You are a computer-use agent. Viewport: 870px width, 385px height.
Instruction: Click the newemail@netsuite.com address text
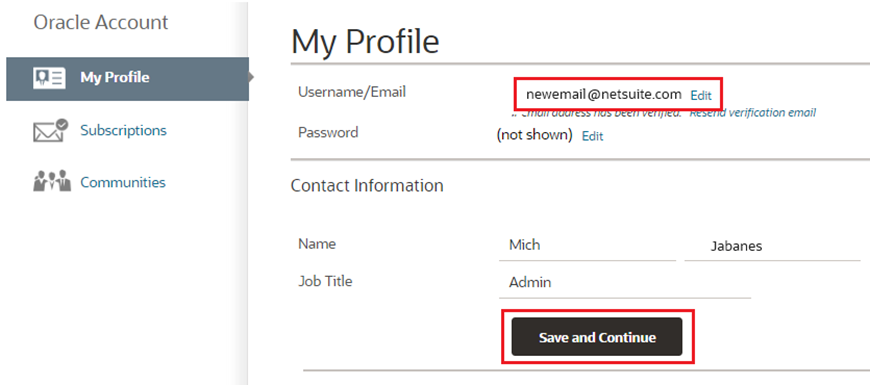pos(604,94)
